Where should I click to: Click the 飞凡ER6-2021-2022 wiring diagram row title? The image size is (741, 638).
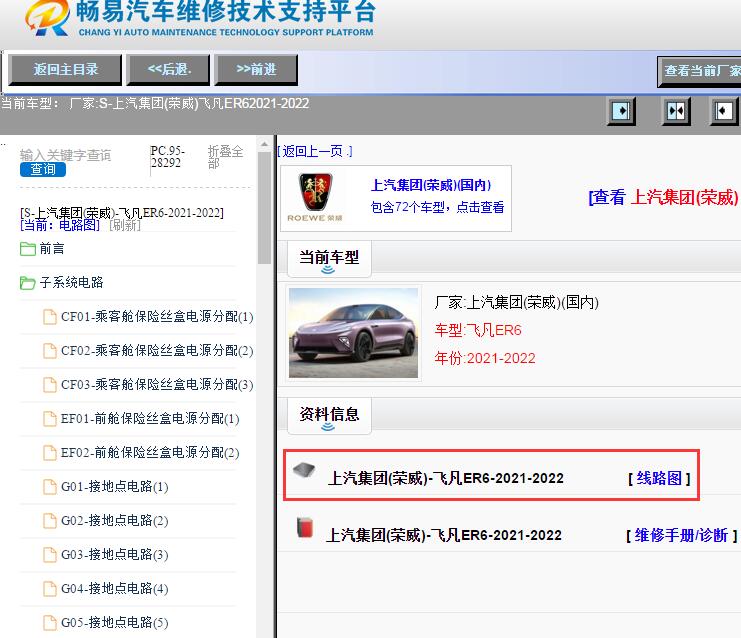[x=446, y=478]
